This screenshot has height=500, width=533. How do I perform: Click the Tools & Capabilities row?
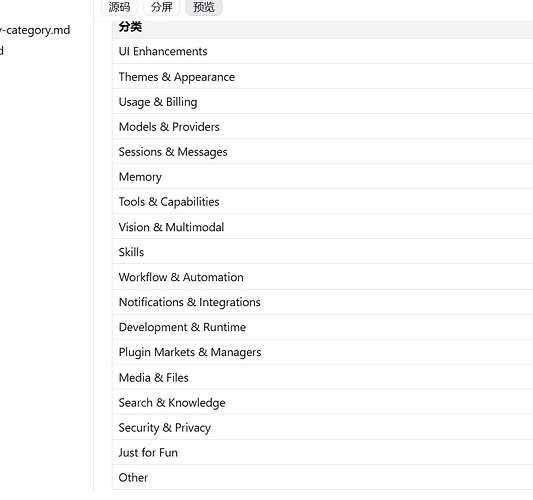tap(322, 202)
